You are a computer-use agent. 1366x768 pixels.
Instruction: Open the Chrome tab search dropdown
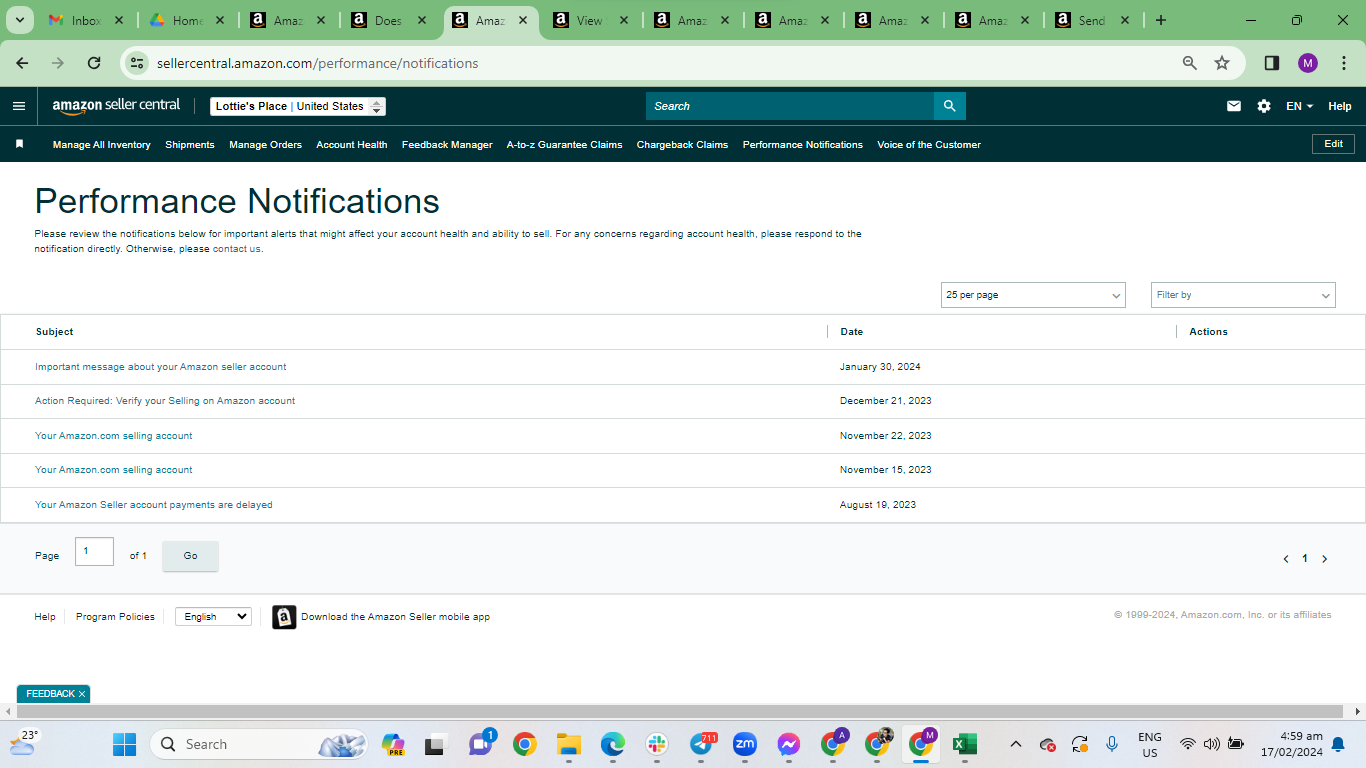(x=20, y=20)
